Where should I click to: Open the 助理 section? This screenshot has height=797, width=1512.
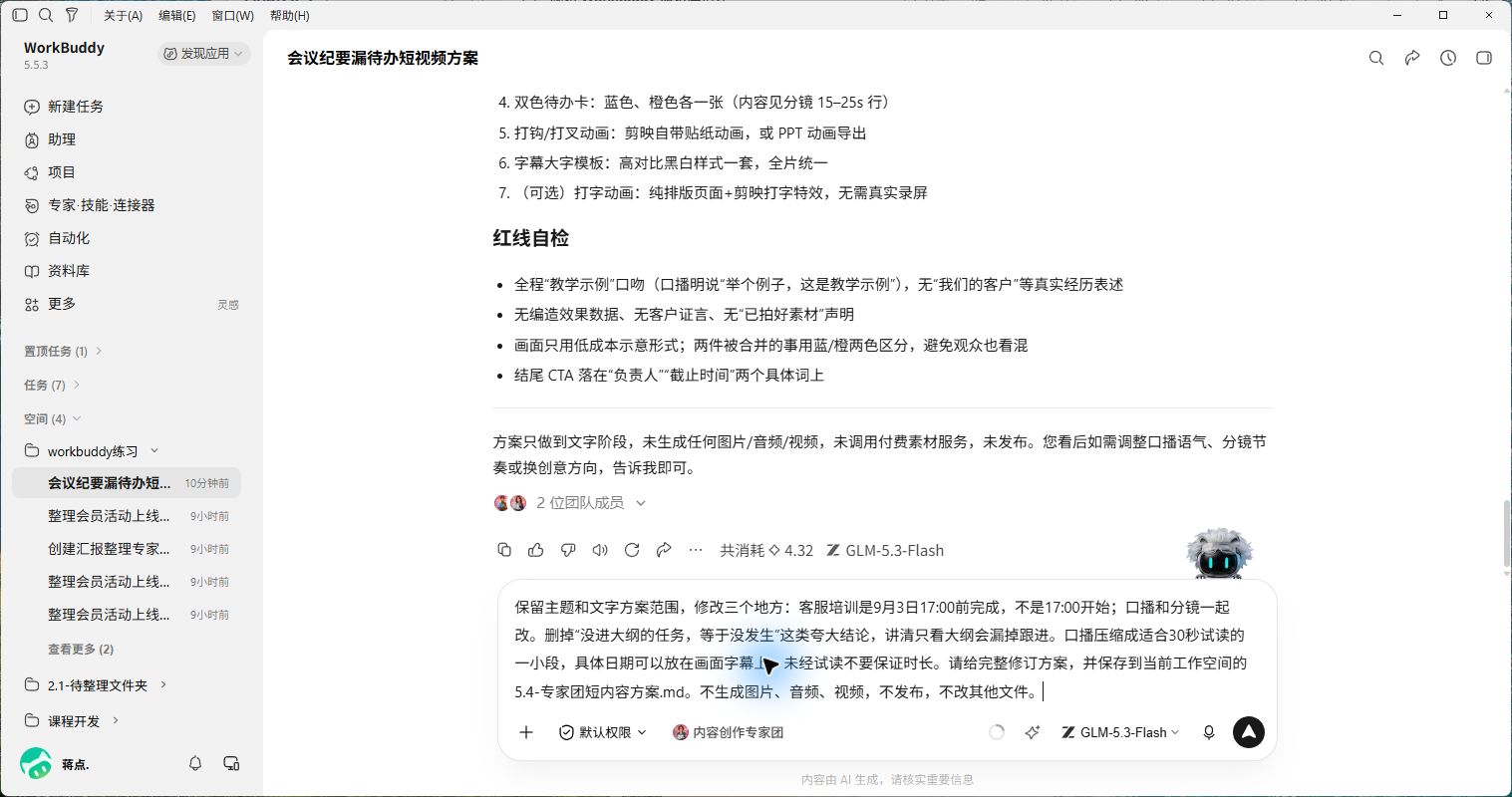click(x=50, y=139)
